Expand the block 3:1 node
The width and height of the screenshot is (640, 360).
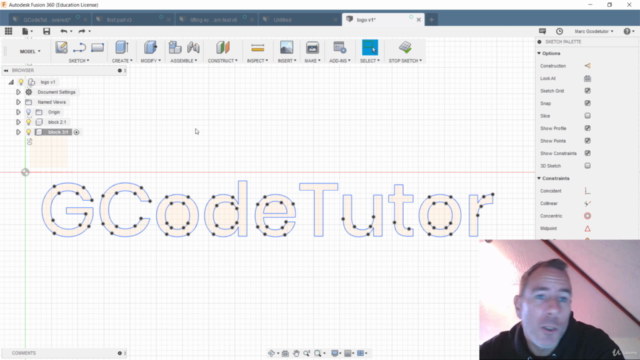pyautogui.click(x=18, y=132)
